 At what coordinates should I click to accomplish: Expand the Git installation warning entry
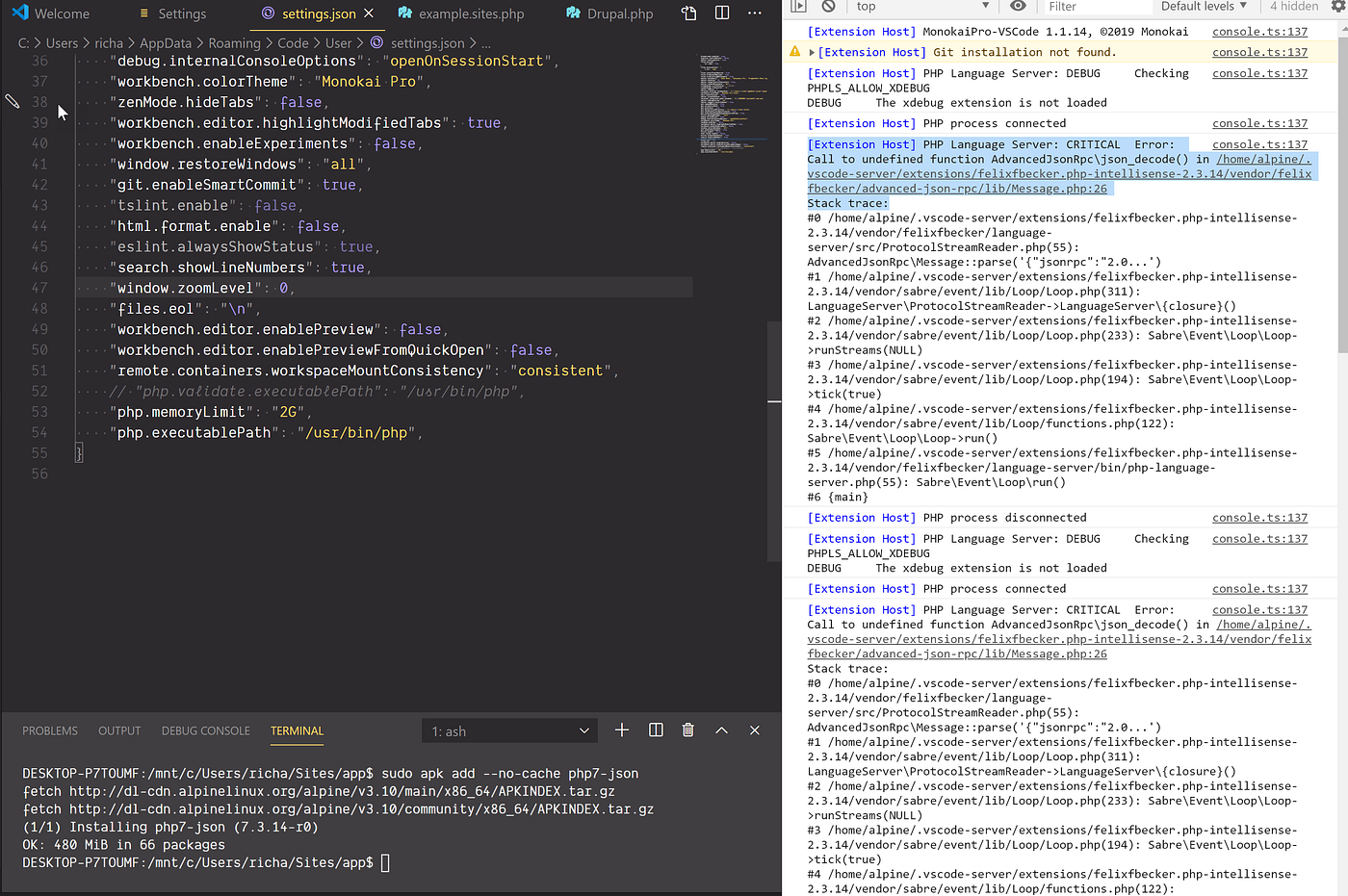812,51
